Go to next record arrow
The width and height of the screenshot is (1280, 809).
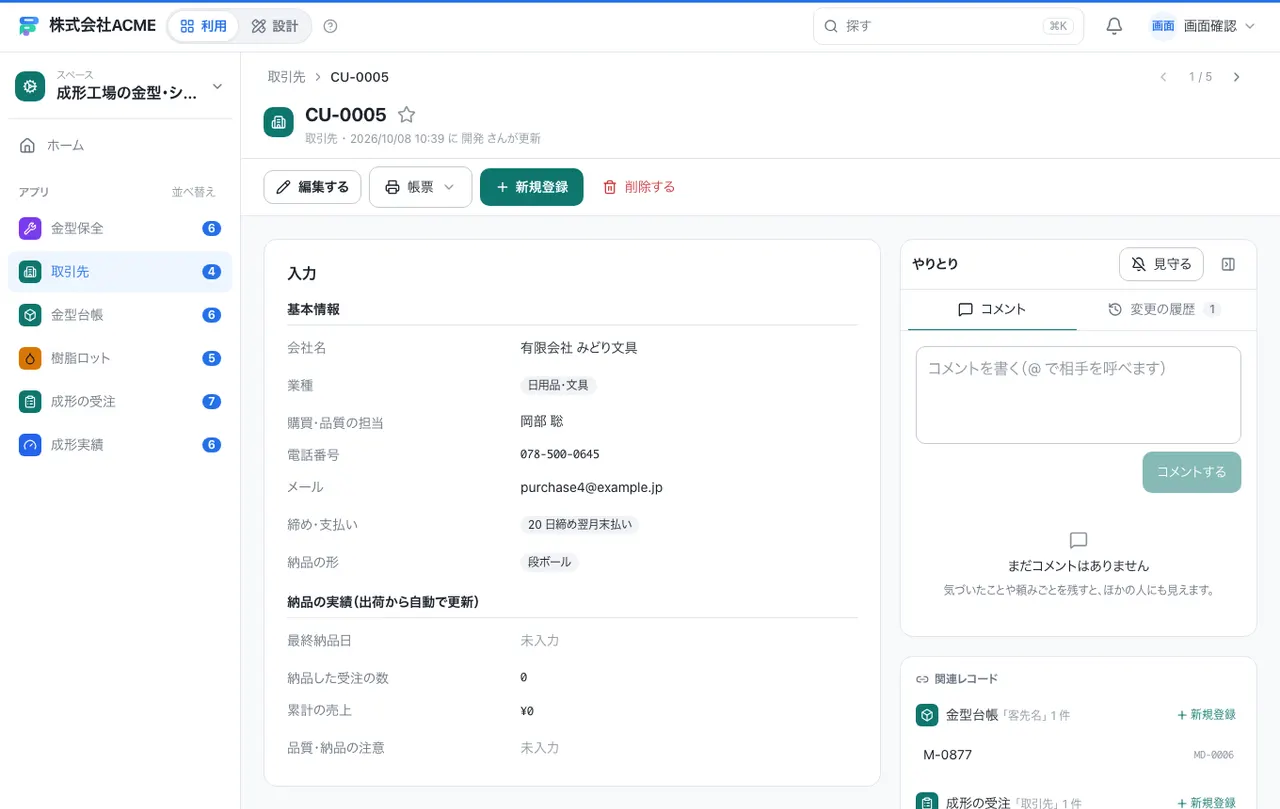(1237, 77)
